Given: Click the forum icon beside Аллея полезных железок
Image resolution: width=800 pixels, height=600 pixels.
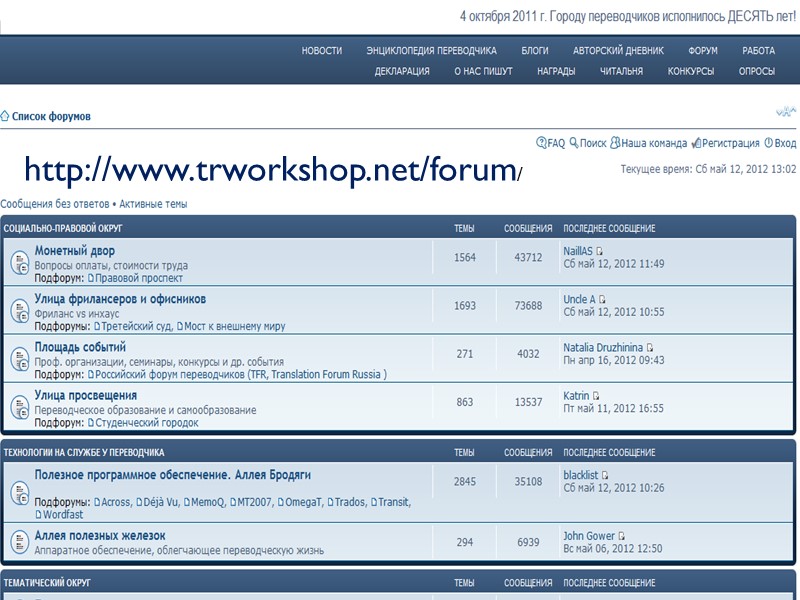Looking at the screenshot, I should 20,541.
